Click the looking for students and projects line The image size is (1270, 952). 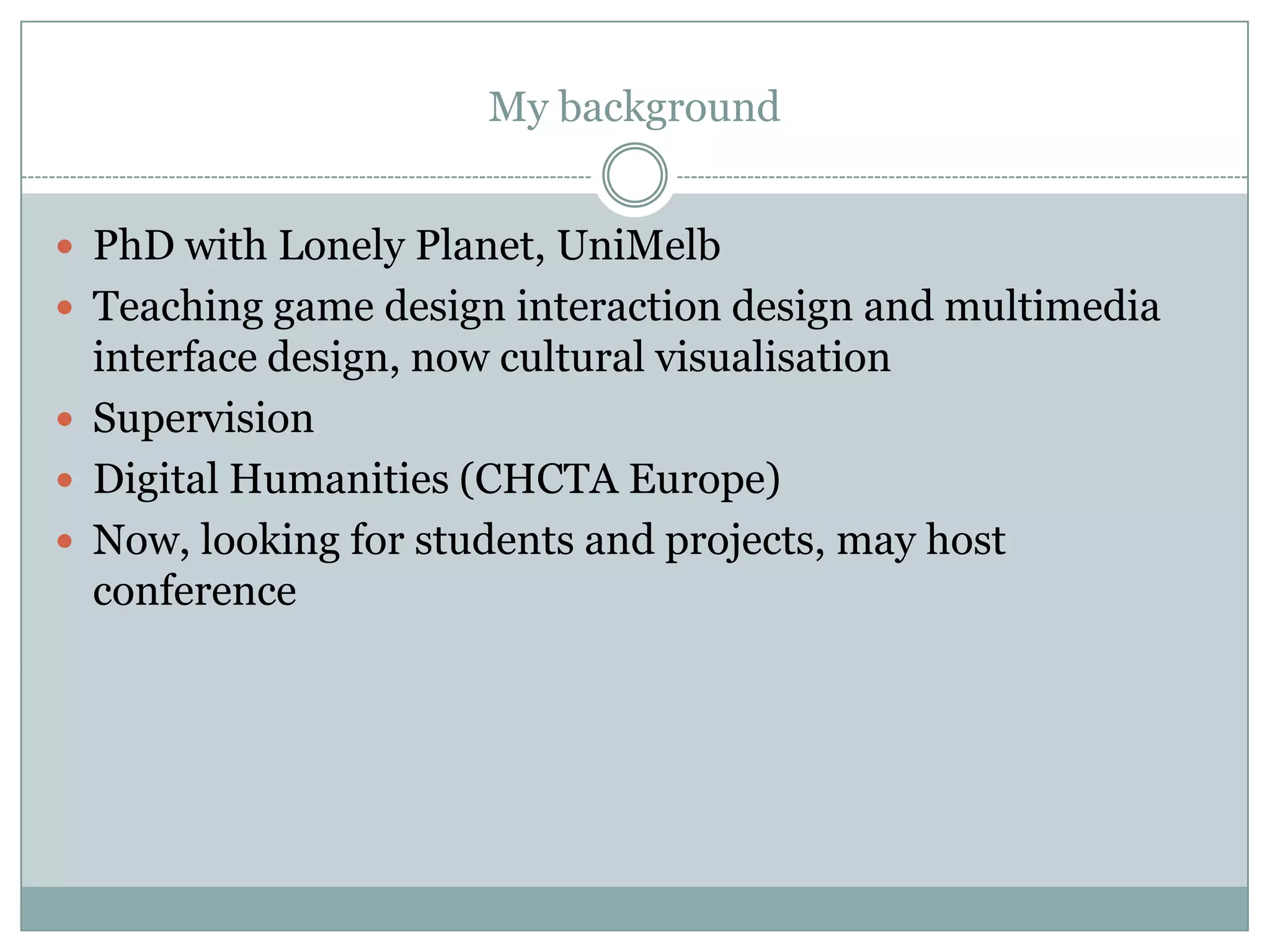(x=548, y=540)
